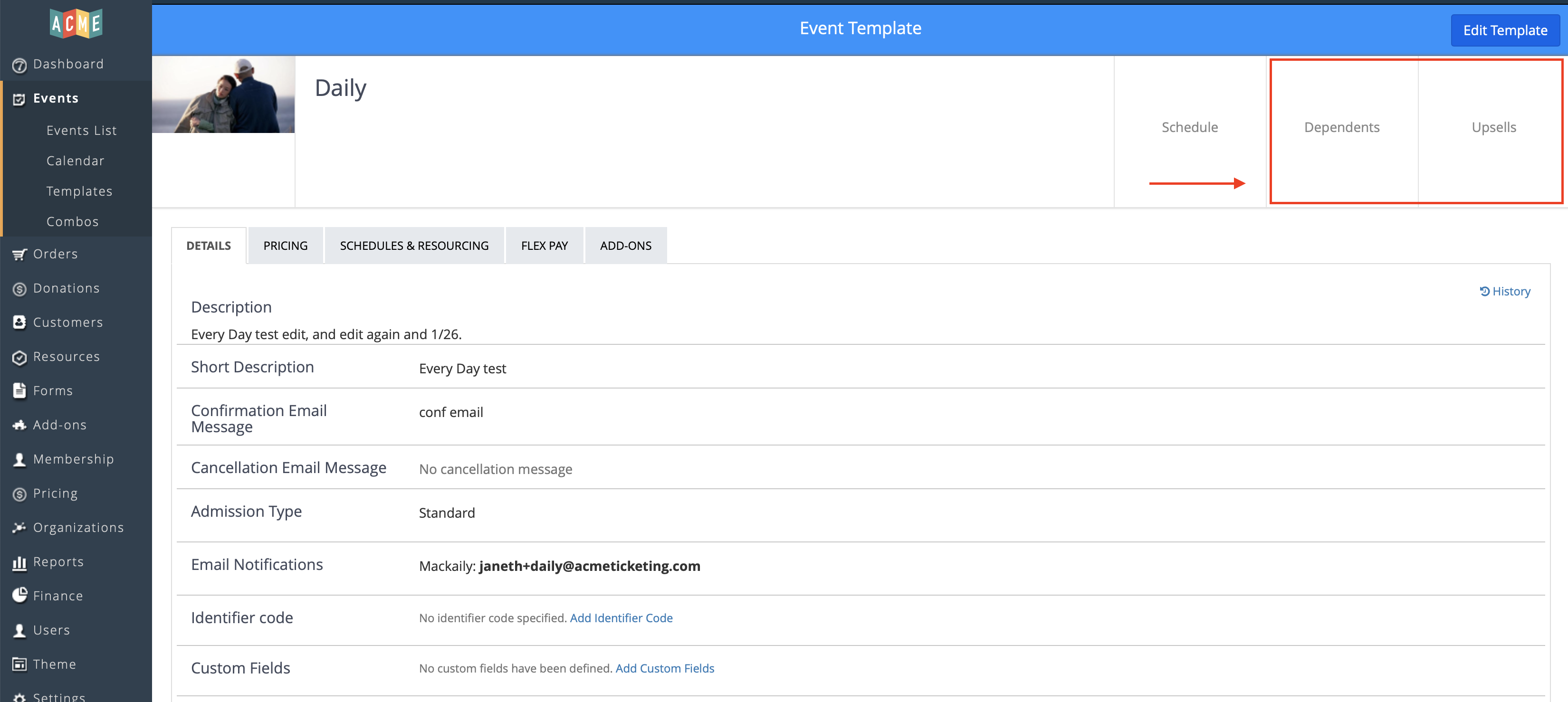This screenshot has height=702, width=1568.
Task: Click the Resources checkmark icon
Action: point(19,357)
